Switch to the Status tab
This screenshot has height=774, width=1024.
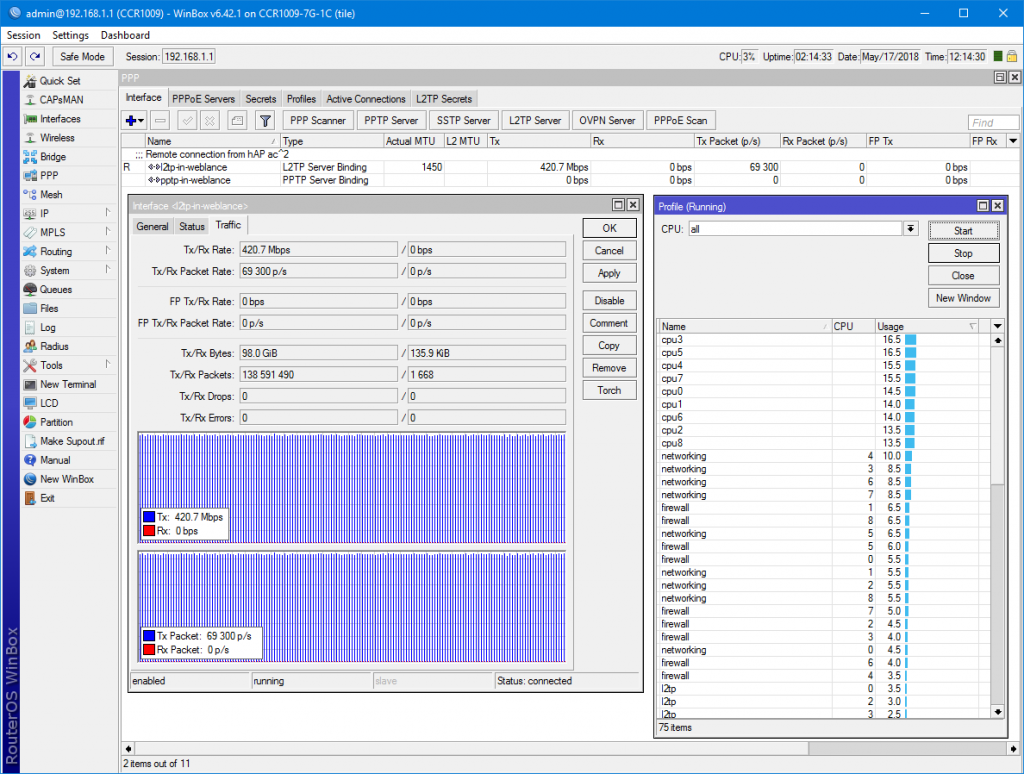pos(191,225)
